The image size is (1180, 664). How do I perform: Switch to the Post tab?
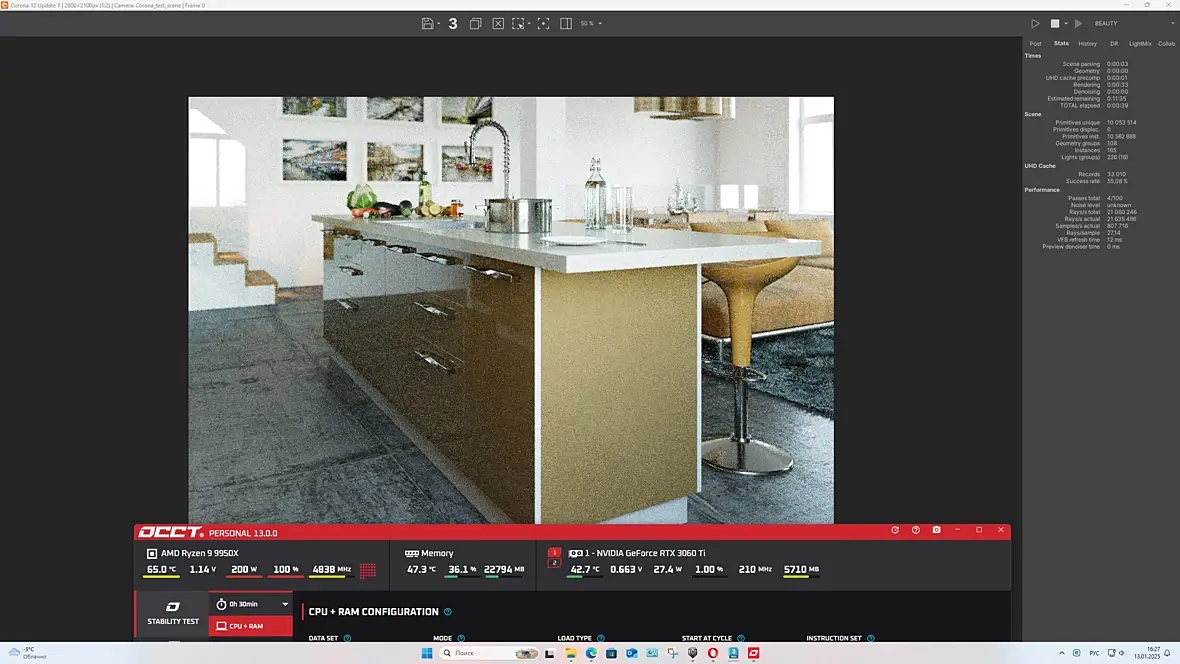pyautogui.click(x=1036, y=44)
